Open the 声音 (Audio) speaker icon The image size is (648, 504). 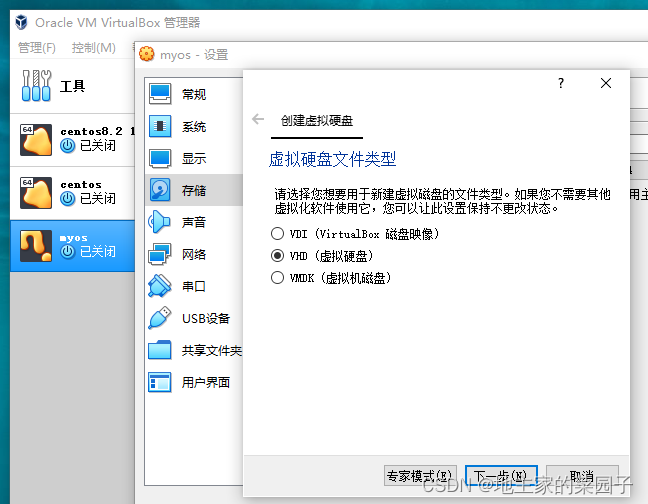tap(160, 222)
